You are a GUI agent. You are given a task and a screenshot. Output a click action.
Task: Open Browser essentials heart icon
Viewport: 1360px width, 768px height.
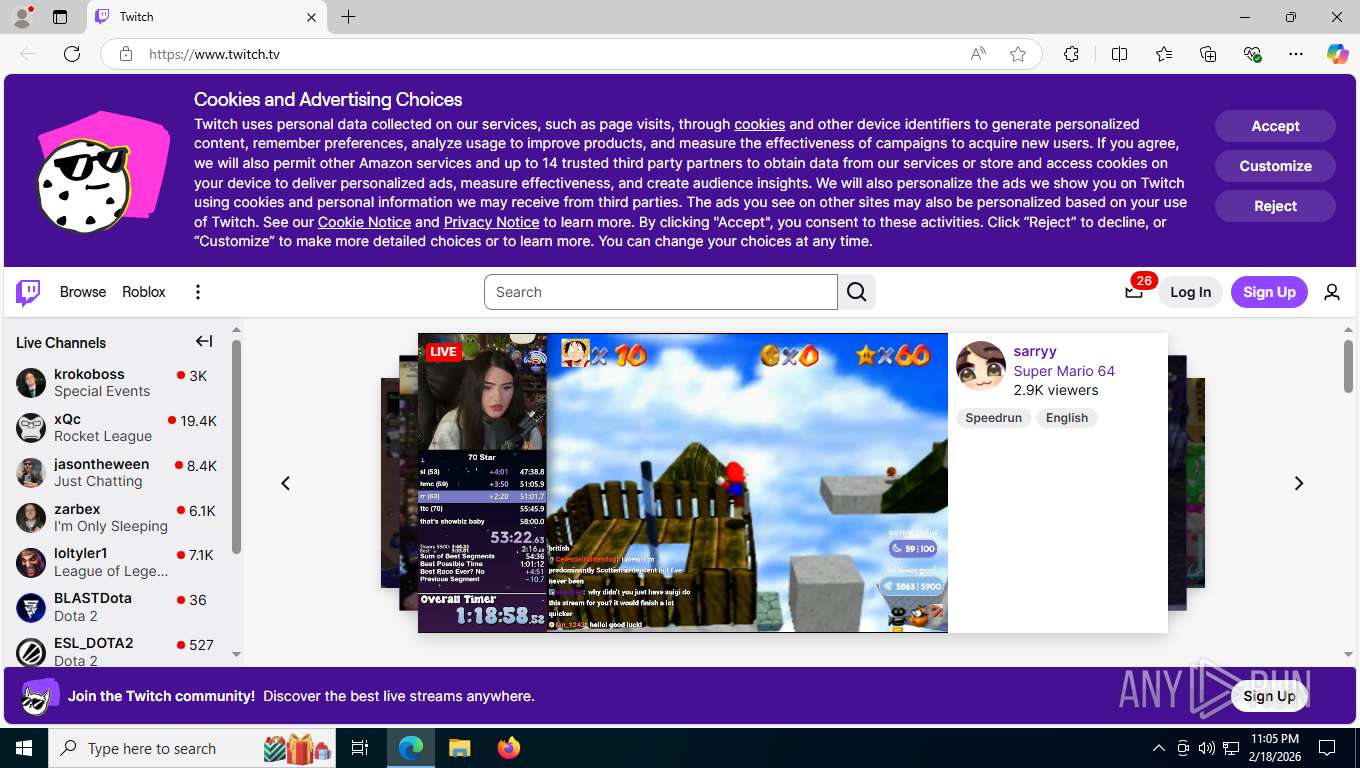coord(1252,54)
